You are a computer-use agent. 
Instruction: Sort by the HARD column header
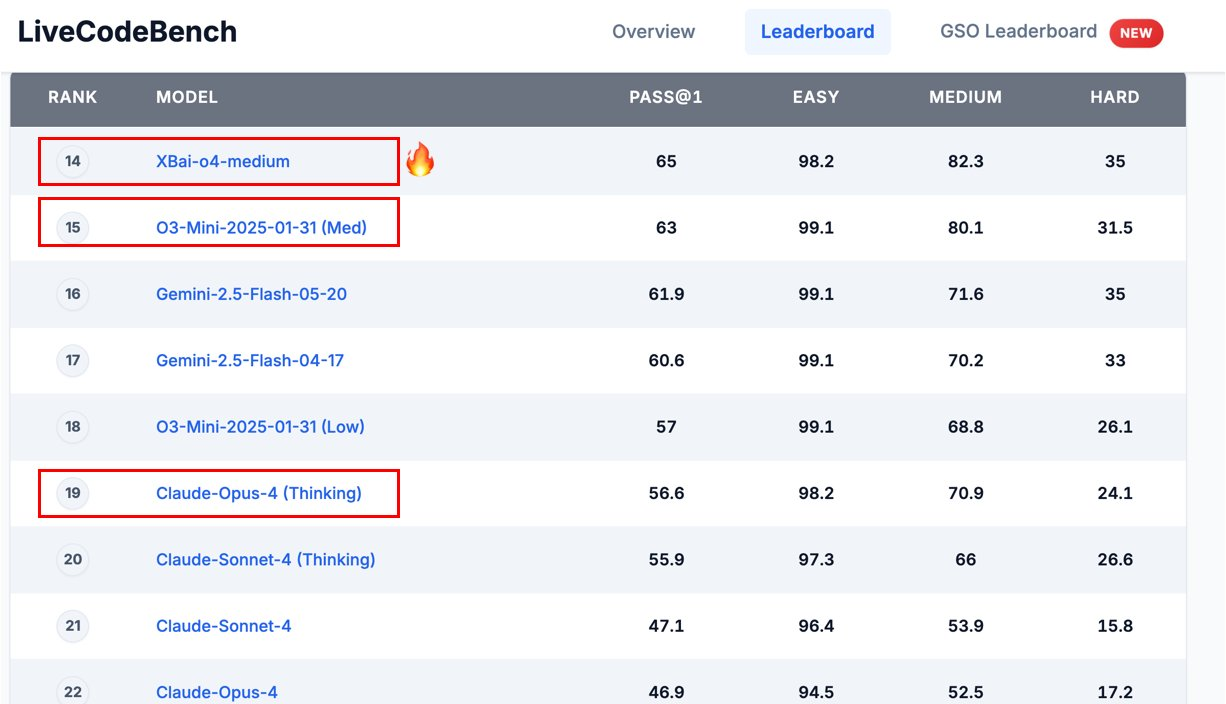(x=1115, y=97)
